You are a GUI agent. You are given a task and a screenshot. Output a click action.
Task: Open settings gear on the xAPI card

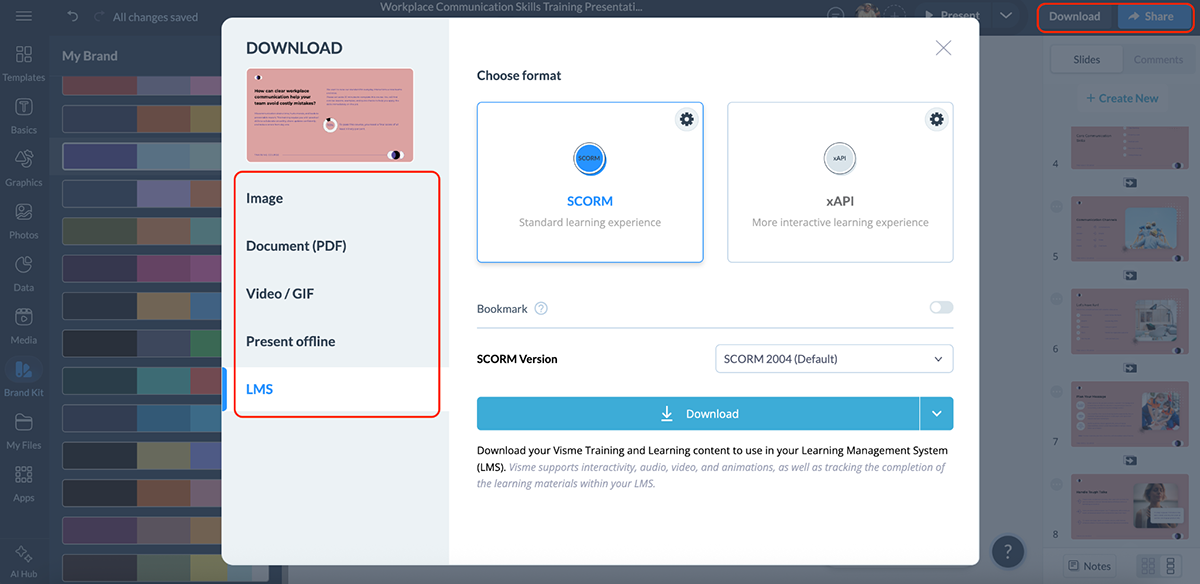(x=936, y=118)
